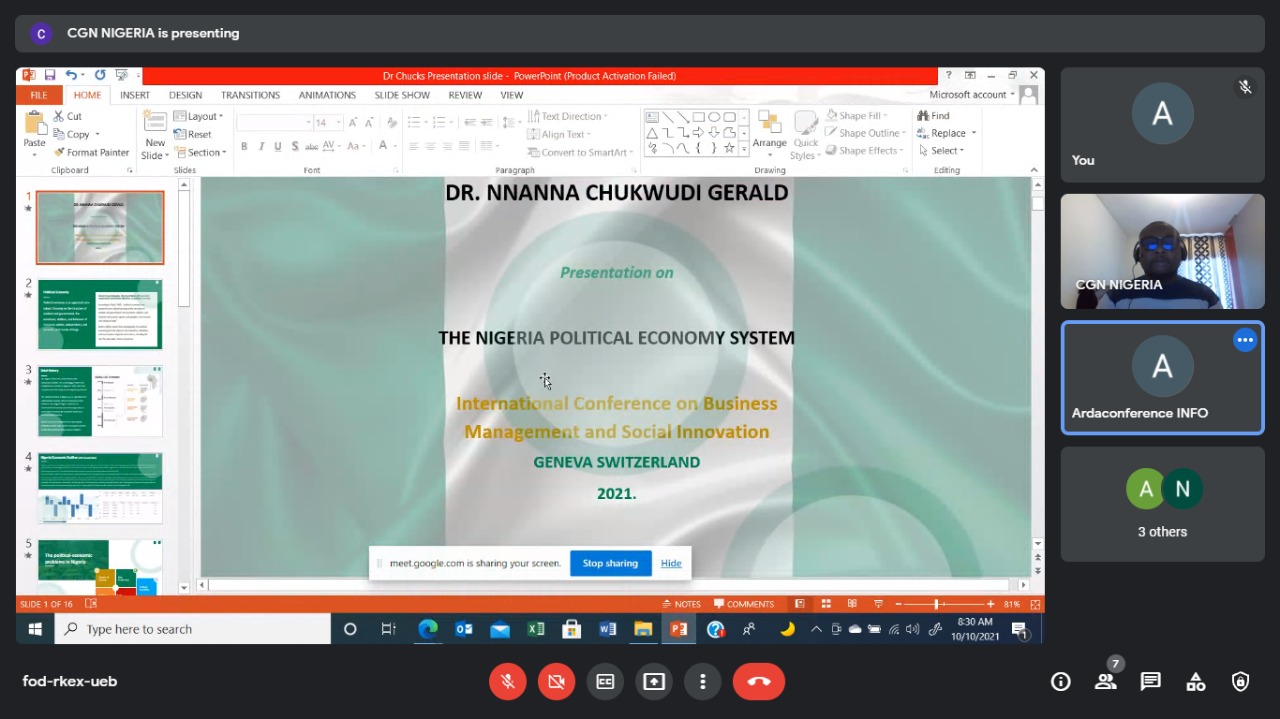Screen dimensions: 1280x719
Task: Expand the Layout dropdown
Action: (x=198, y=116)
